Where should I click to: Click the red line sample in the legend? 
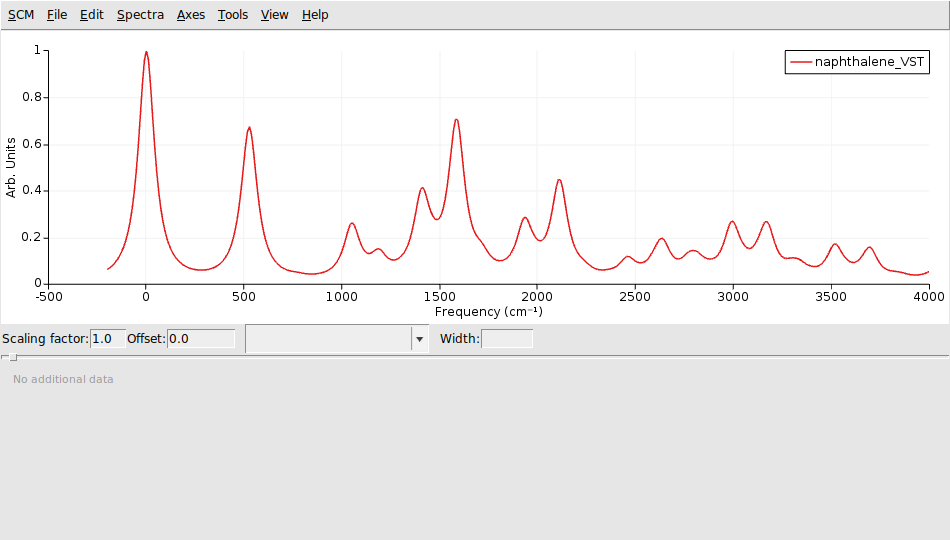coord(800,62)
